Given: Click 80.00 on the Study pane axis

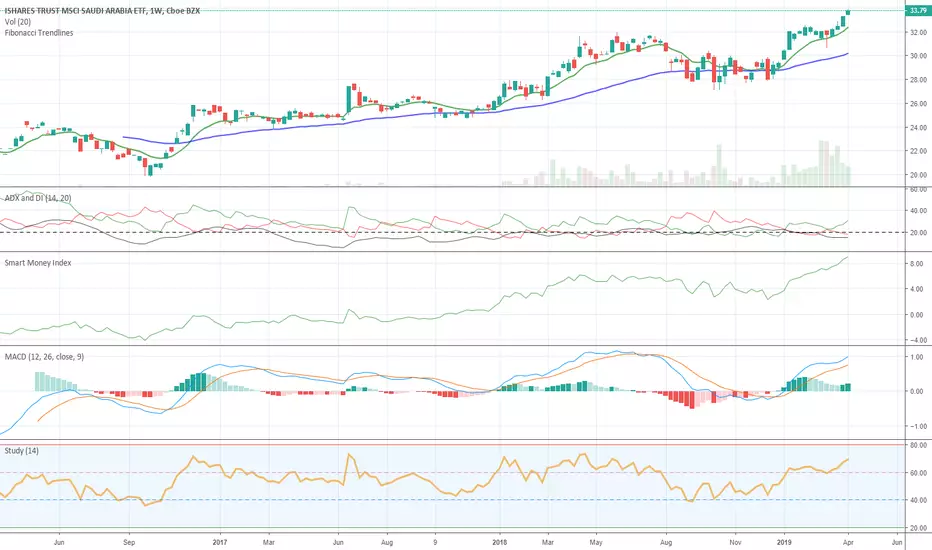Looking at the screenshot, I should [918, 445].
